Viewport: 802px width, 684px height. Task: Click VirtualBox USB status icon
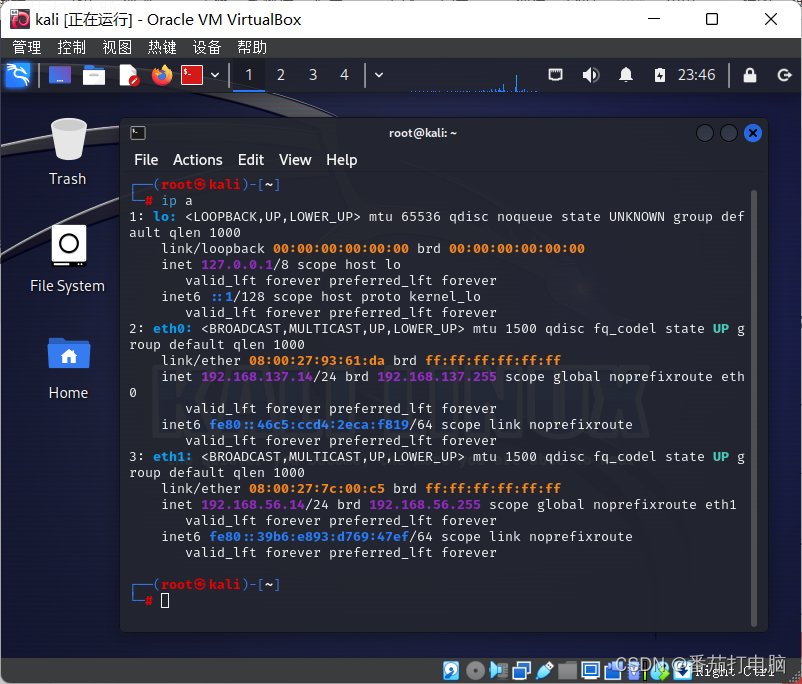[x=545, y=670]
